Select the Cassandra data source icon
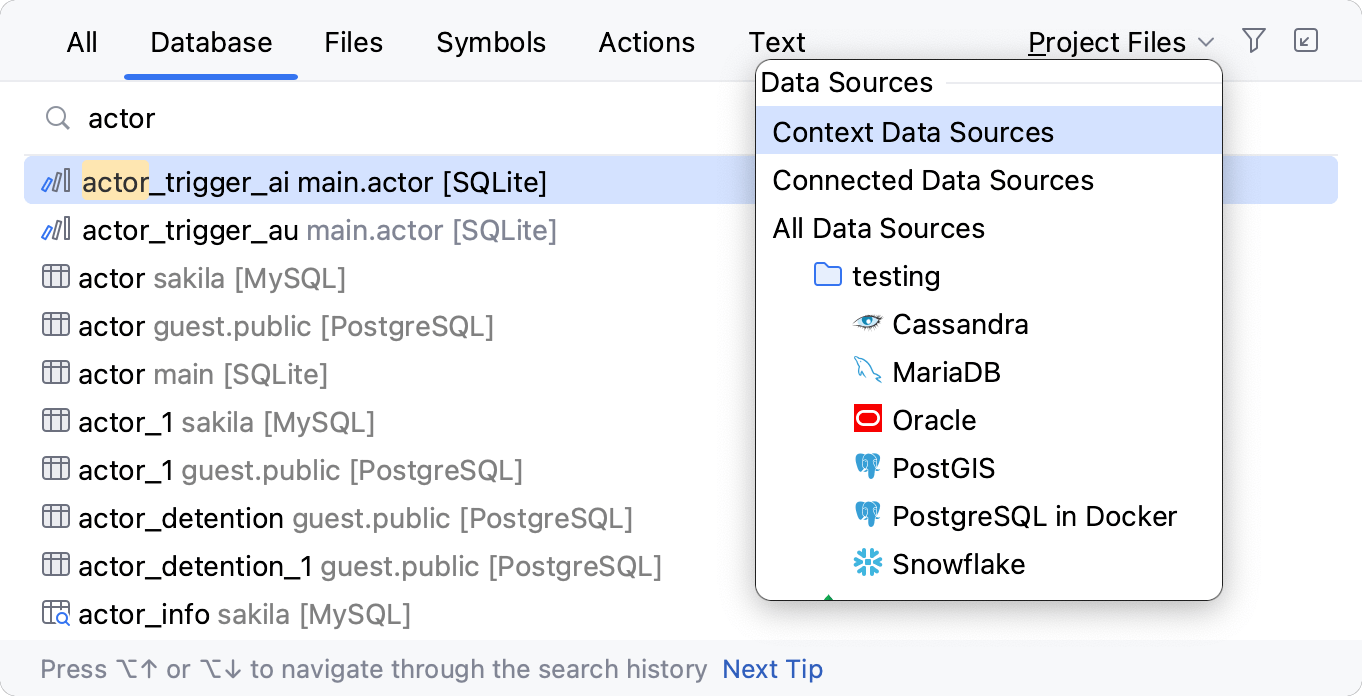This screenshot has width=1362, height=696. pyautogui.click(x=867, y=323)
